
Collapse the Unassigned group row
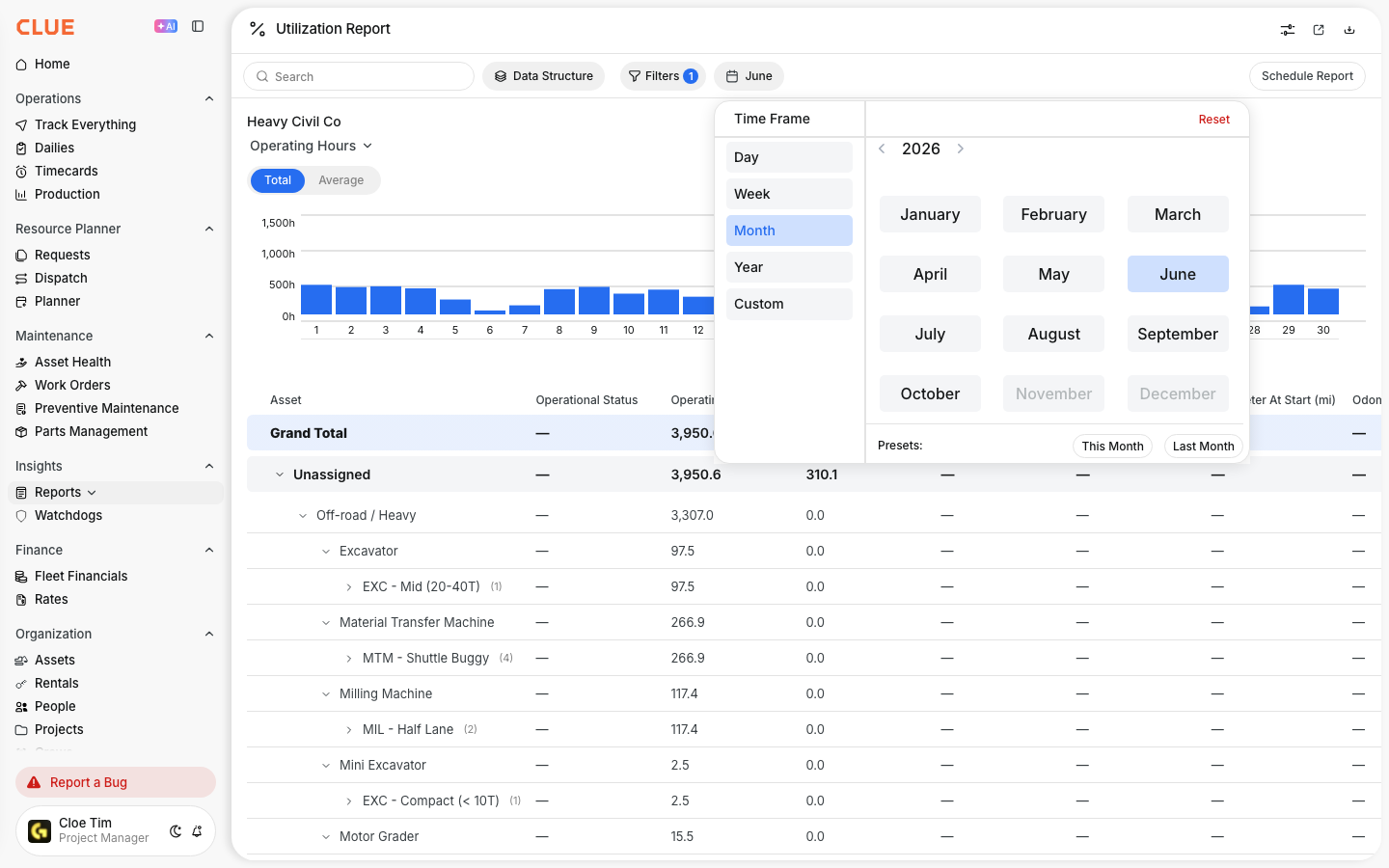coord(280,475)
